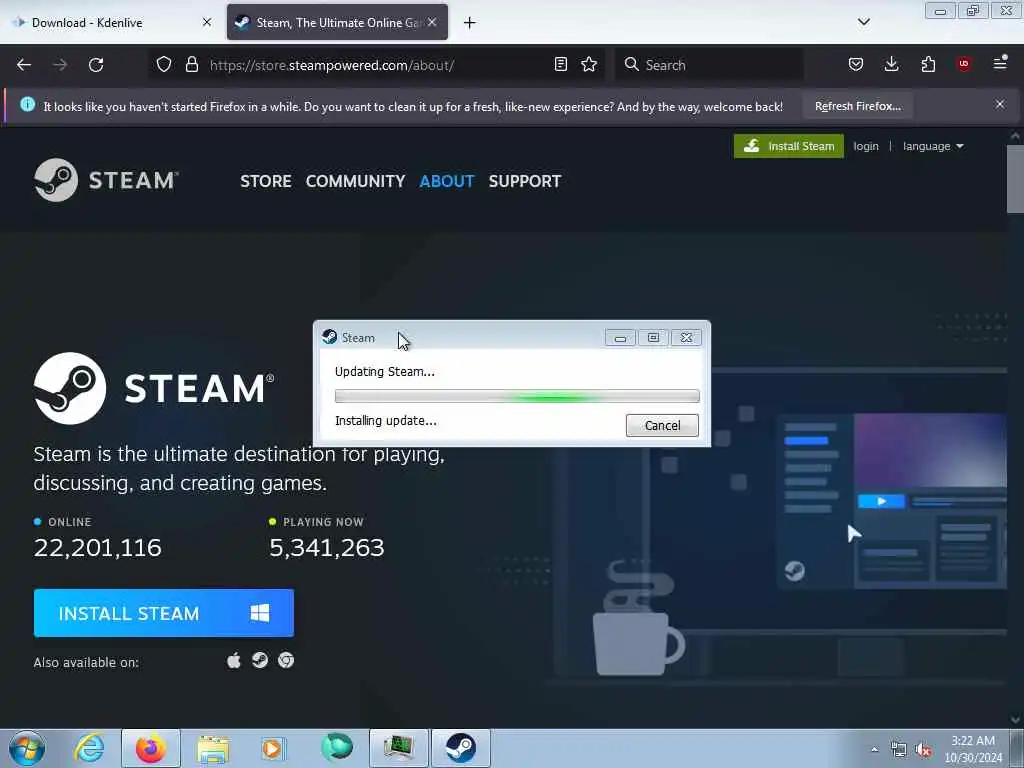Screen dimensions: 1024x768
Task: Switch to the Download - Kdenlive tab
Action: (111, 22)
